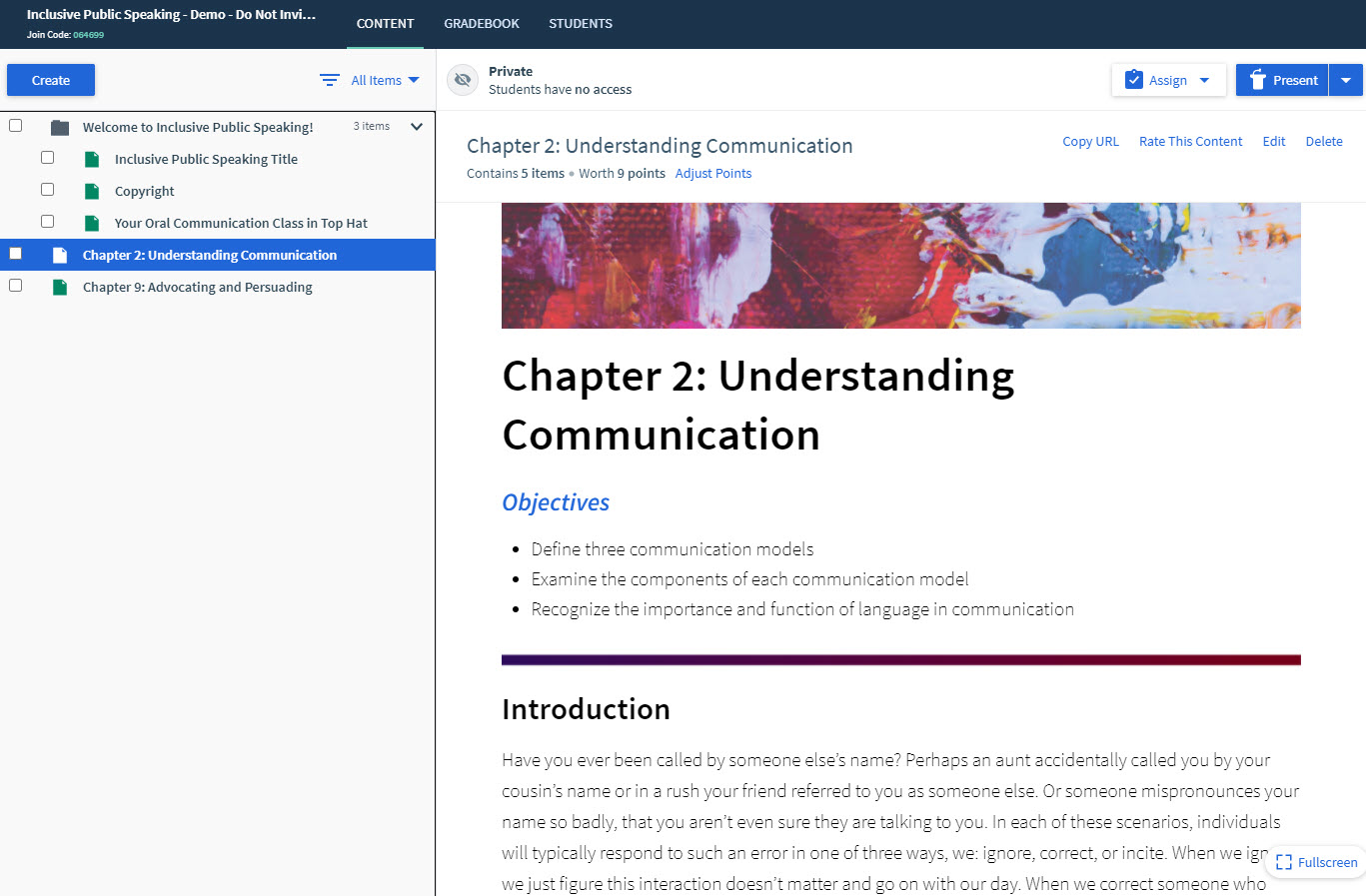1366x896 pixels.
Task: Click the Adjust Points link
Action: [713, 174]
